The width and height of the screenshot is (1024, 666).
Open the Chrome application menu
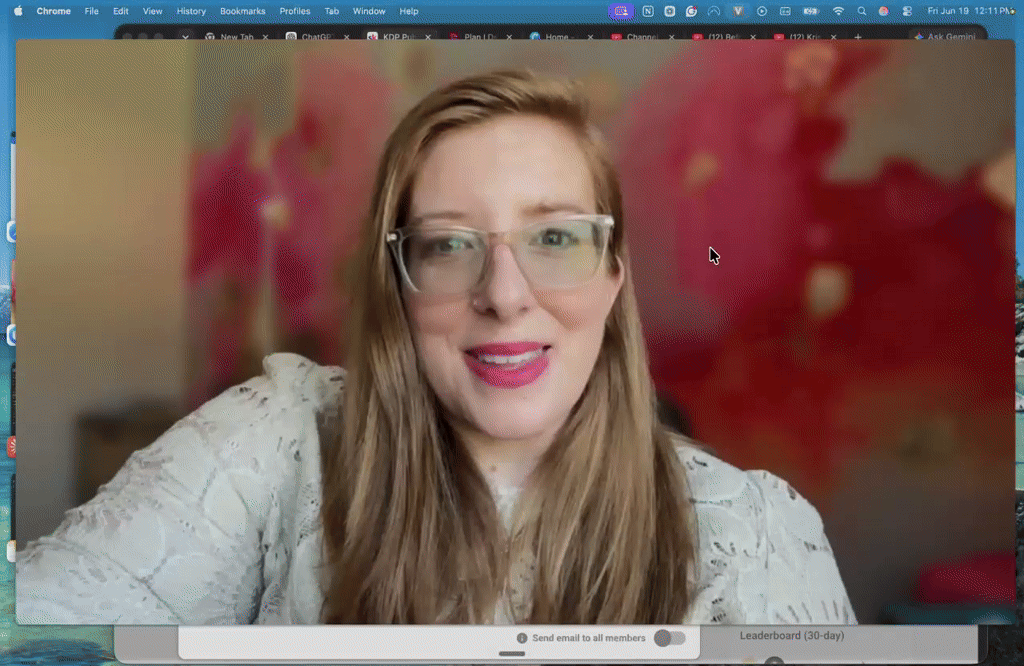tap(54, 11)
